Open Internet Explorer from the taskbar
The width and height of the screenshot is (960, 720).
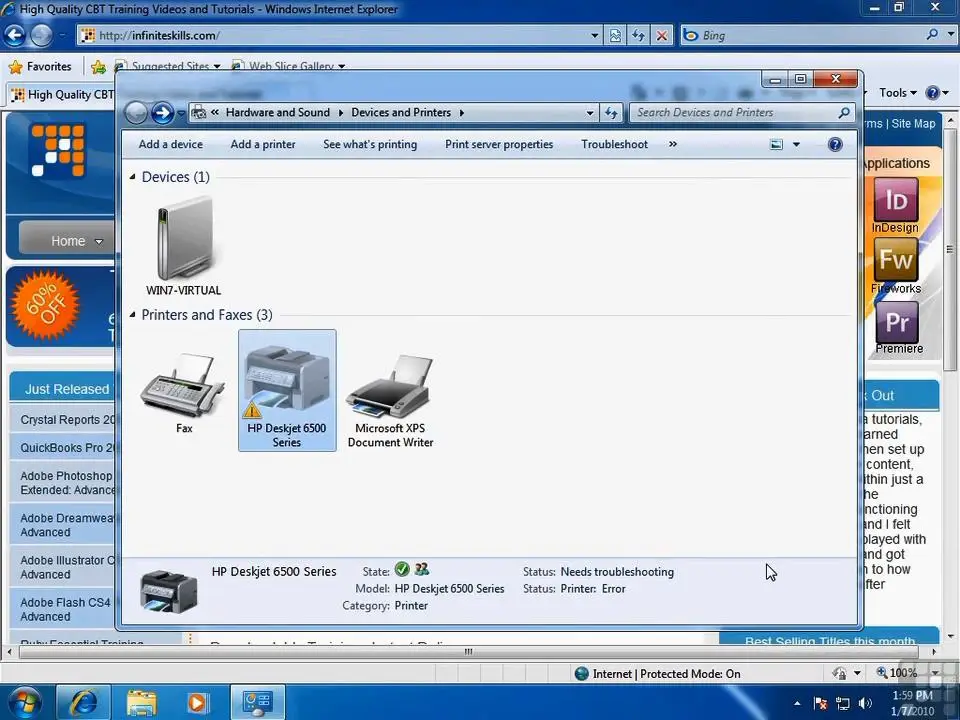(84, 702)
